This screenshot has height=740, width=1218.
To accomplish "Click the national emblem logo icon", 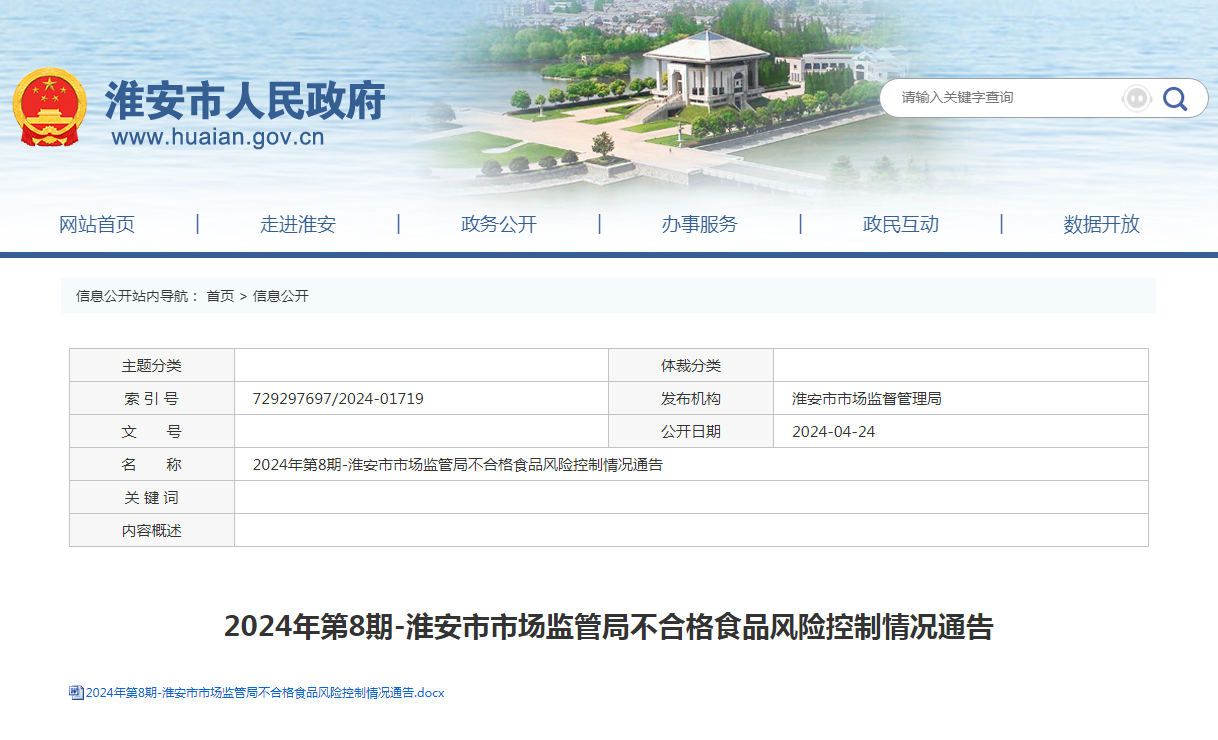I will pyautogui.click(x=50, y=107).
